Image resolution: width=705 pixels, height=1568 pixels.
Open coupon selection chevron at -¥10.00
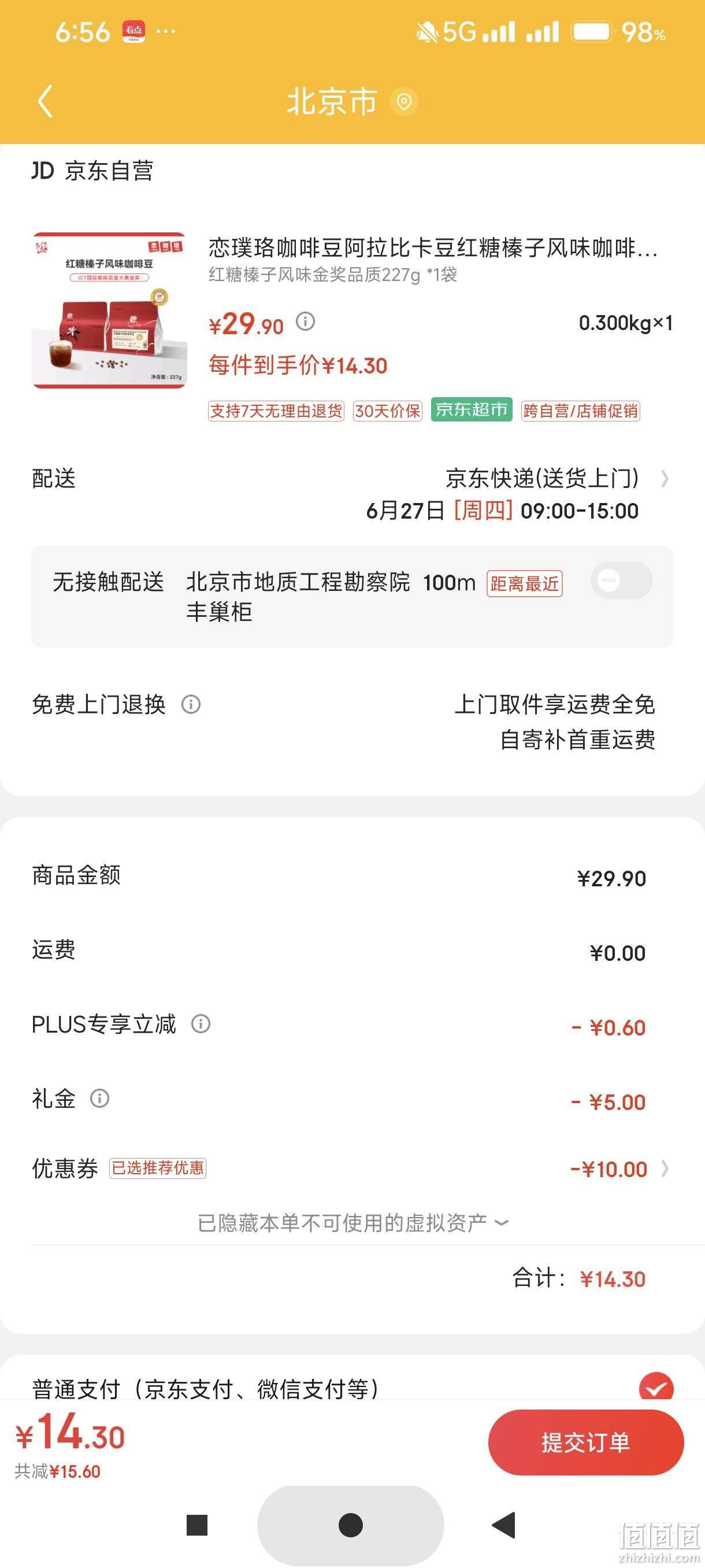pyautogui.click(x=665, y=1168)
